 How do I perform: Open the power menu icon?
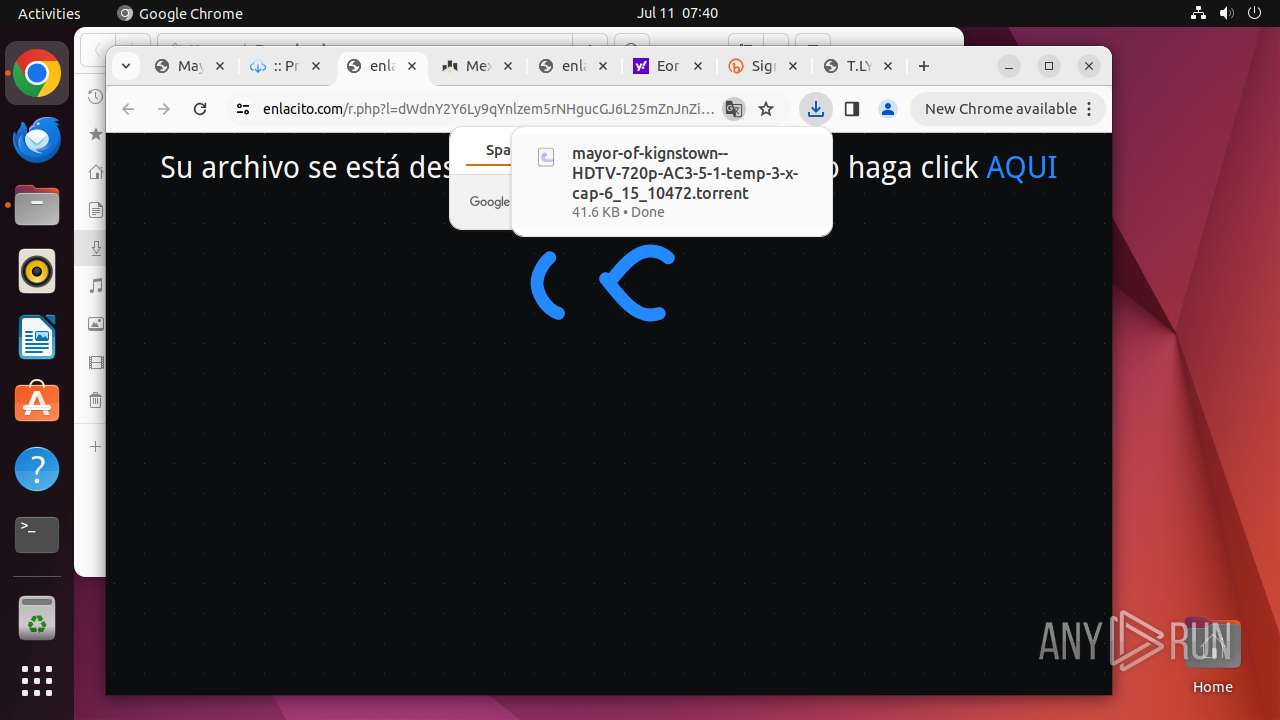pyautogui.click(x=1254, y=13)
